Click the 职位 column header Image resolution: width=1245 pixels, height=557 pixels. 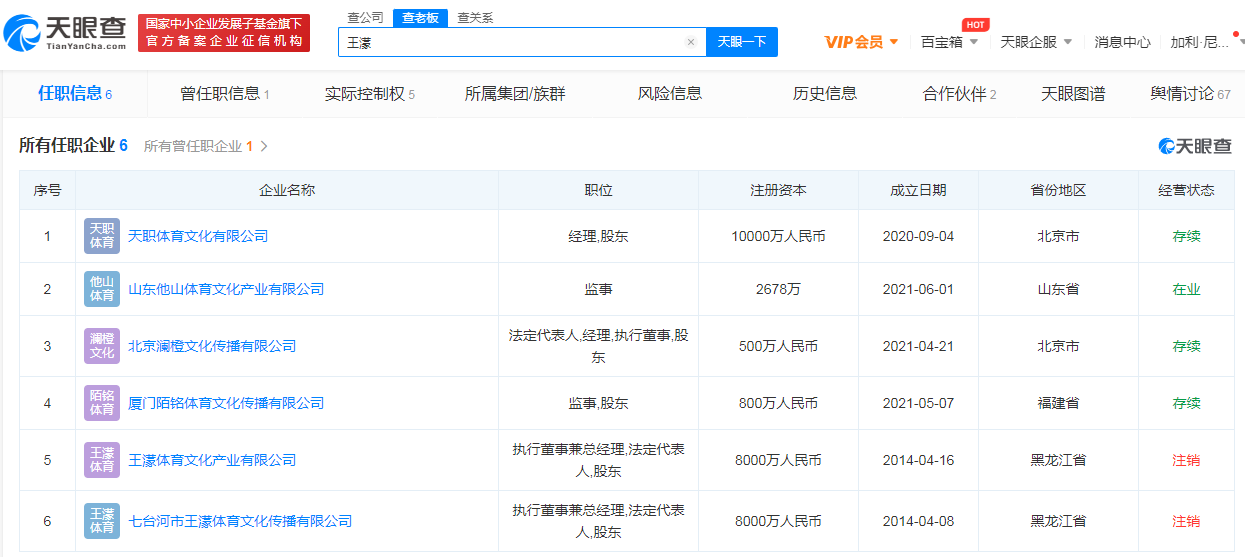point(598,190)
